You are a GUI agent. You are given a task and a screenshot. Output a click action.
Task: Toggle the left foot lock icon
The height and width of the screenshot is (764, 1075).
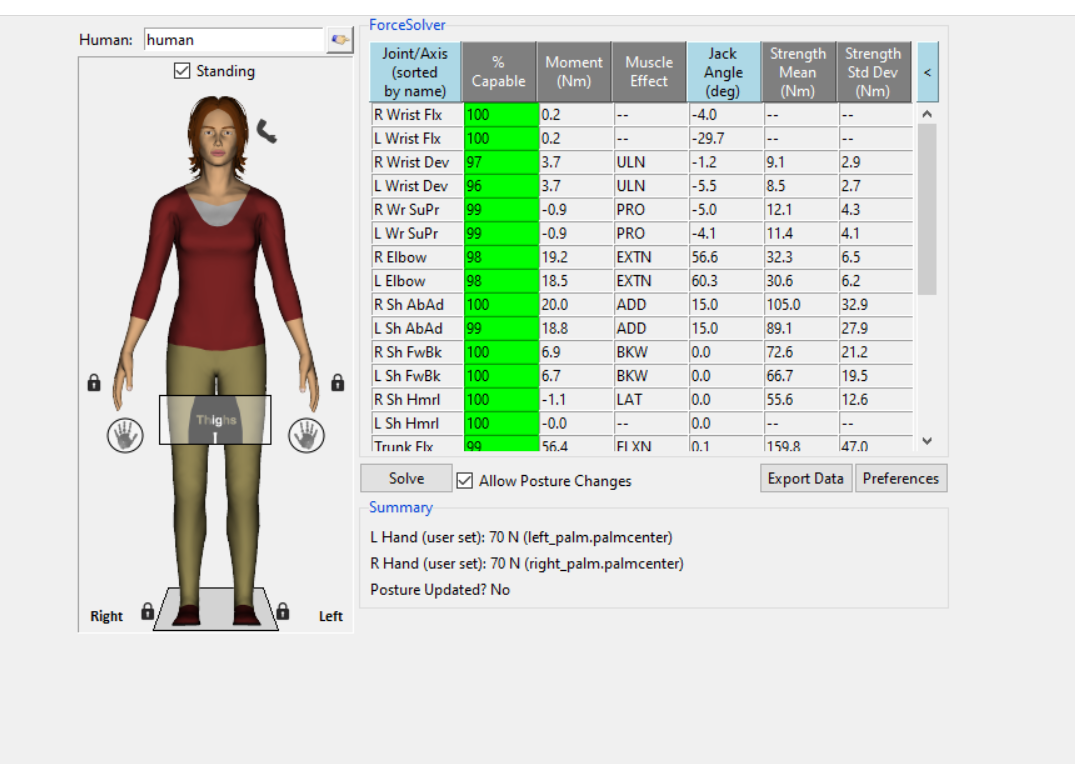pos(282,610)
